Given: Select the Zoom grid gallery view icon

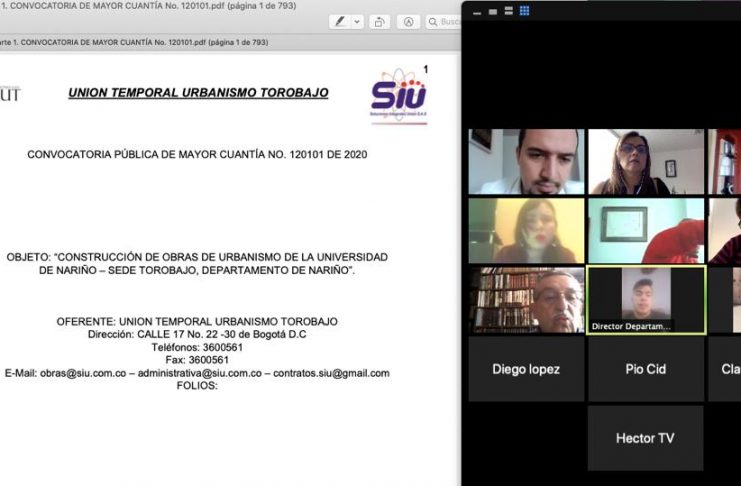Looking at the screenshot, I should tap(525, 11).
